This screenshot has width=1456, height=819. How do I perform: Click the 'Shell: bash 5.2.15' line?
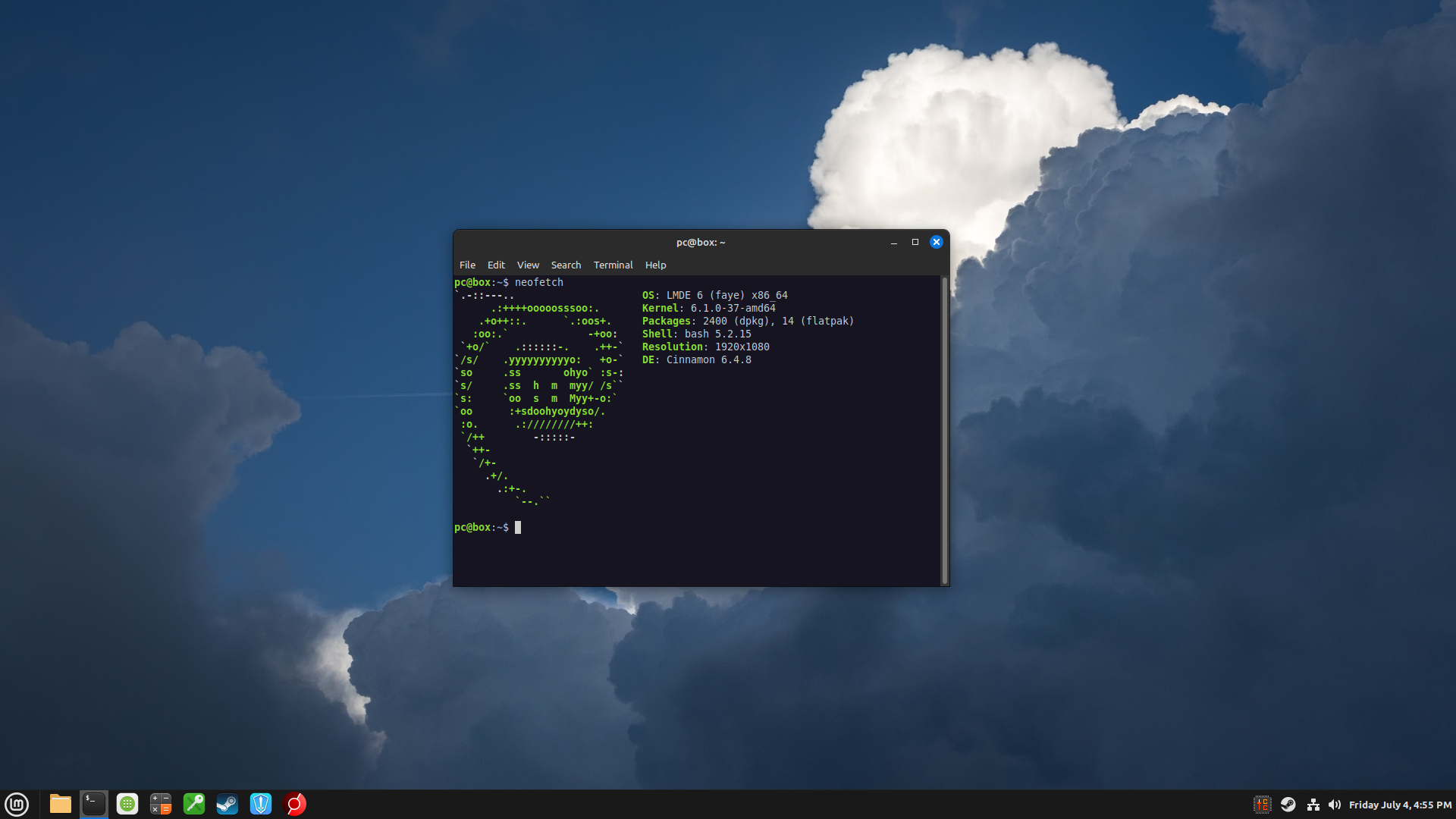pyautogui.click(x=697, y=334)
